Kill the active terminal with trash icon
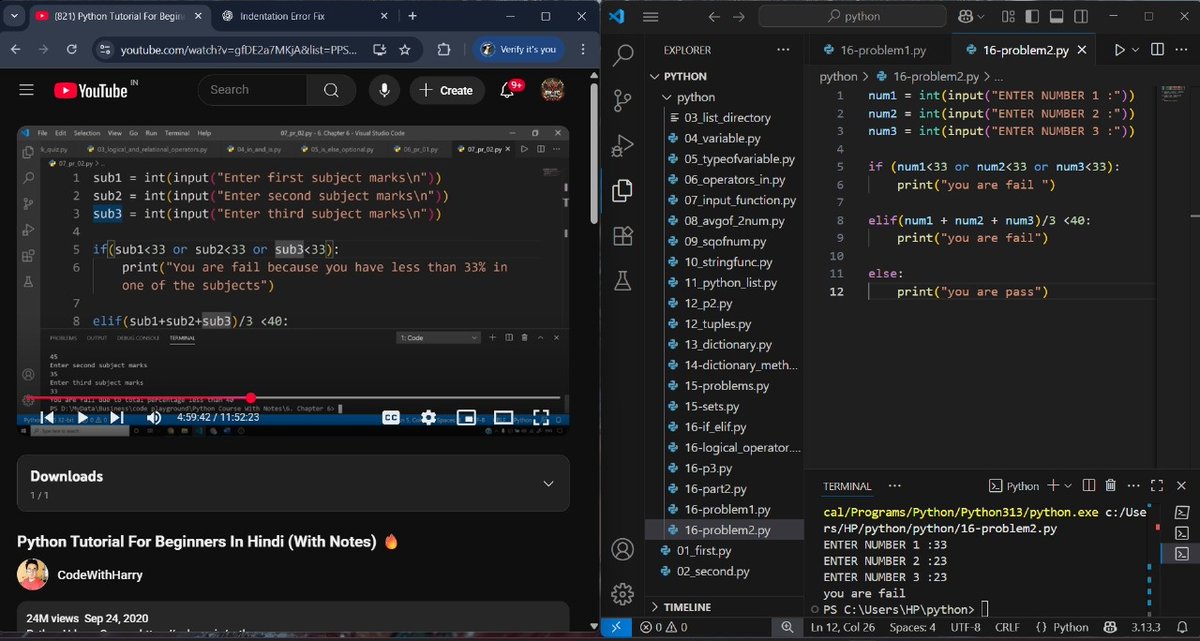The height and width of the screenshot is (641, 1200). (1110, 485)
